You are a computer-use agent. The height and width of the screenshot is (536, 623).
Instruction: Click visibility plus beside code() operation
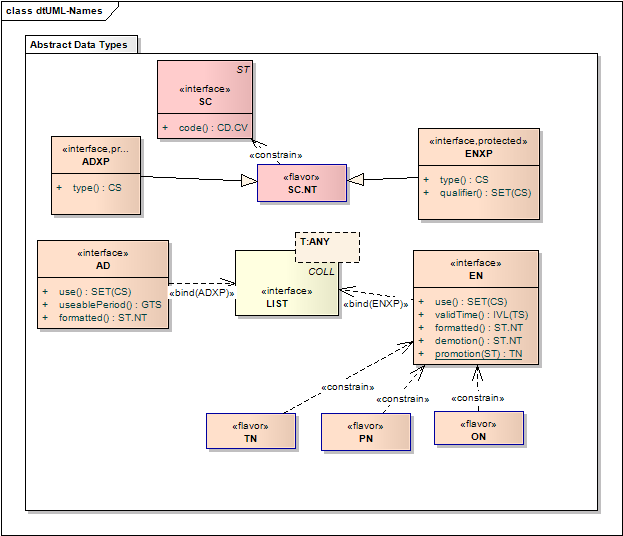(x=165, y=128)
